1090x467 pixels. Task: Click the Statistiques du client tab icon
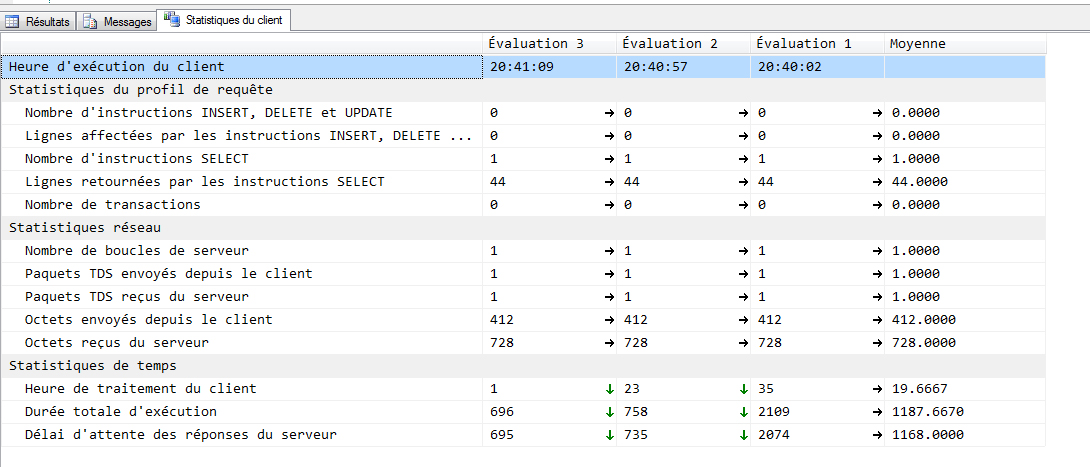click(173, 19)
